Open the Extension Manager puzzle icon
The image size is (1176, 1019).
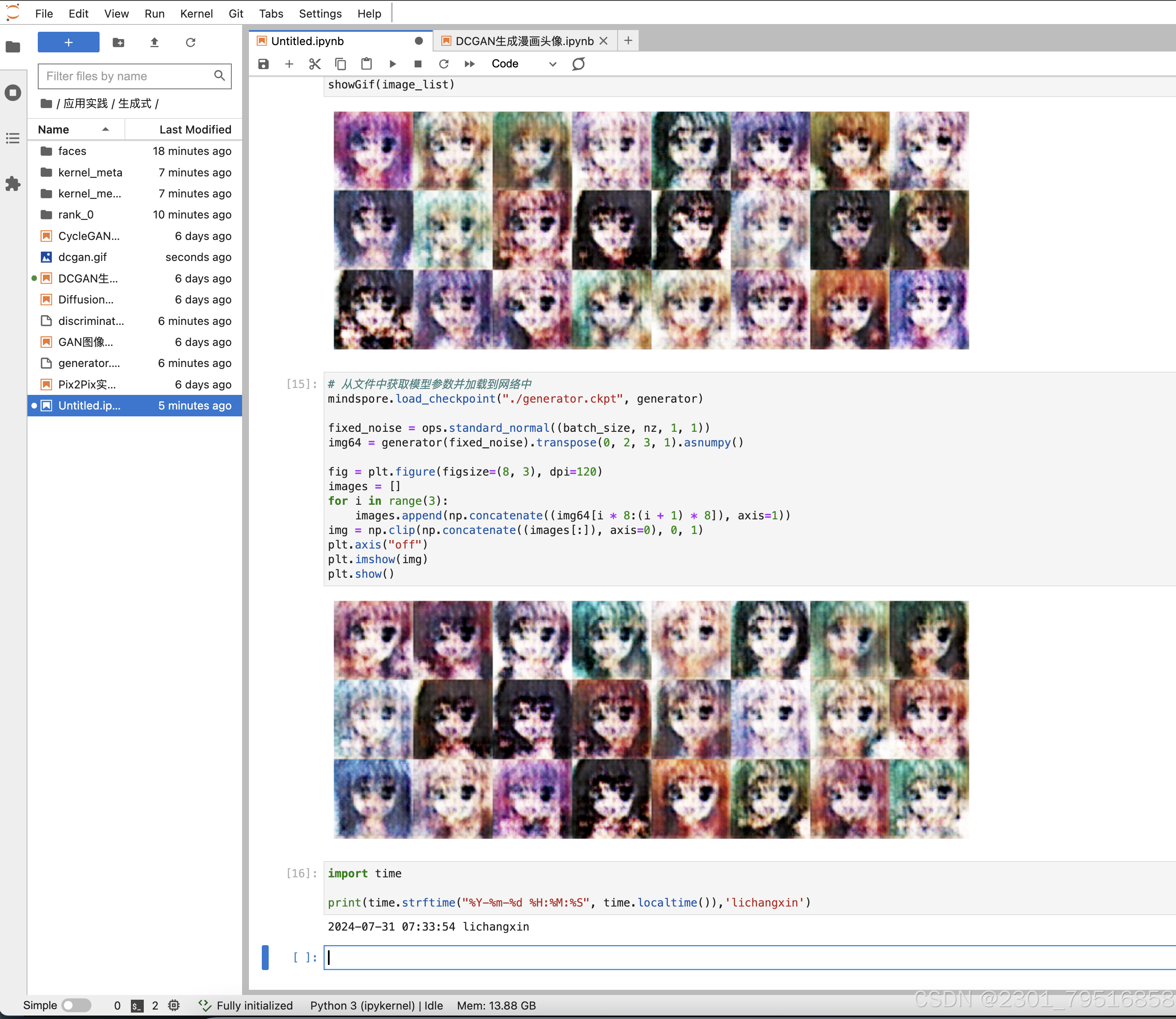pyautogui.click(x=12, y=184)
